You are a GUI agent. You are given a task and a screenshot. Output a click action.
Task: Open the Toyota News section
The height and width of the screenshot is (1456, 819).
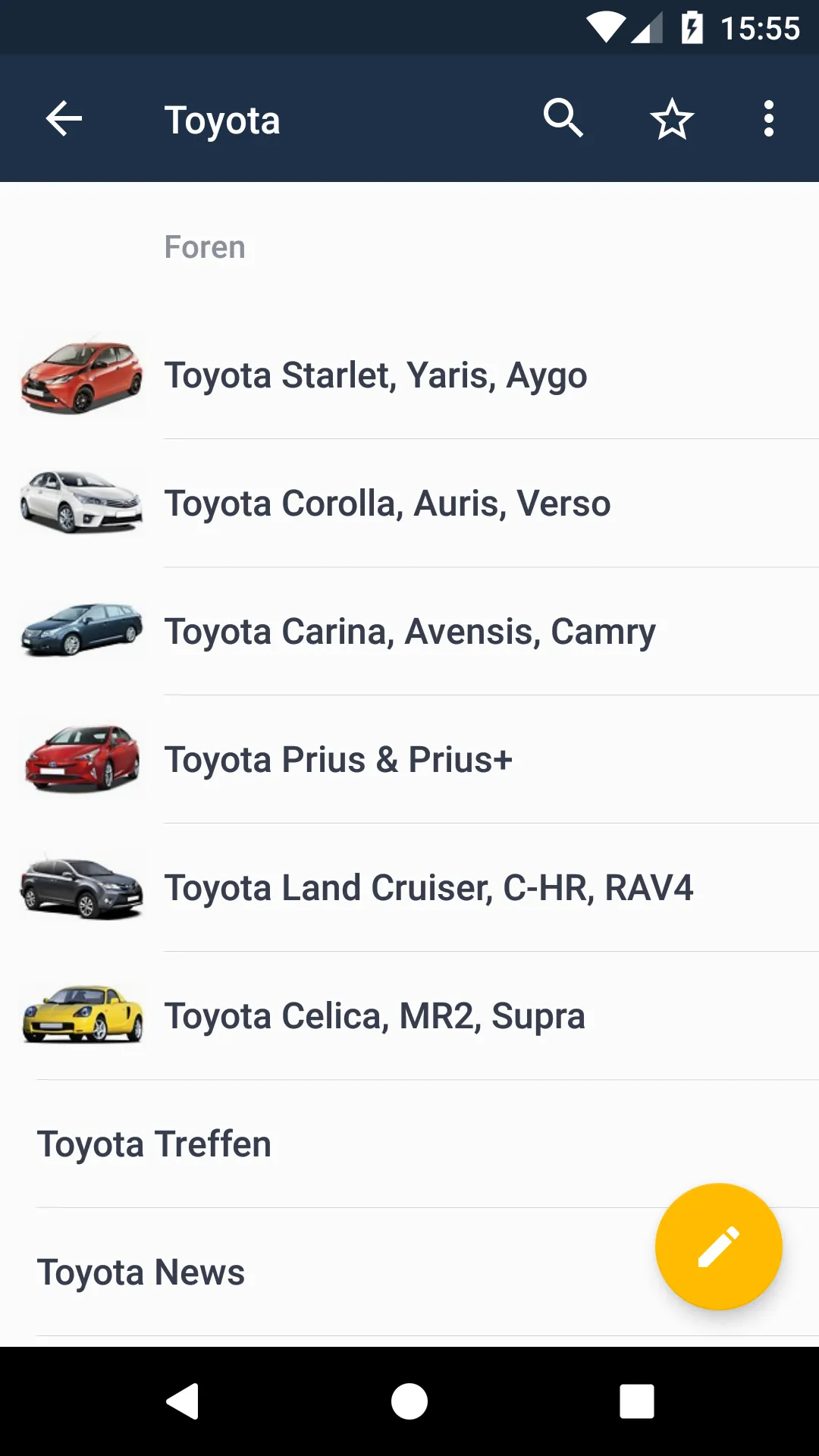(141, 1272)
